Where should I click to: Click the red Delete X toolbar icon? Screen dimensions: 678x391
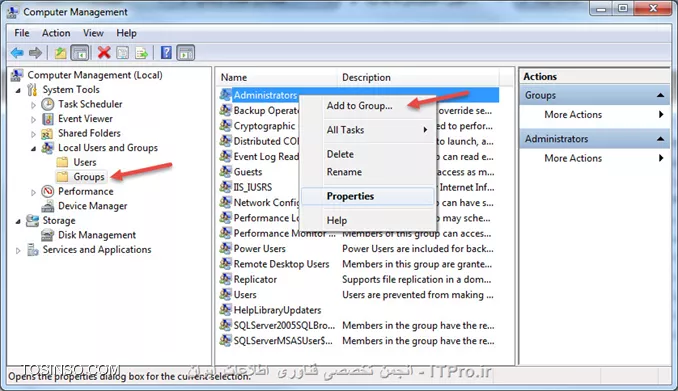pyautogui.click(x=104, y=53)
